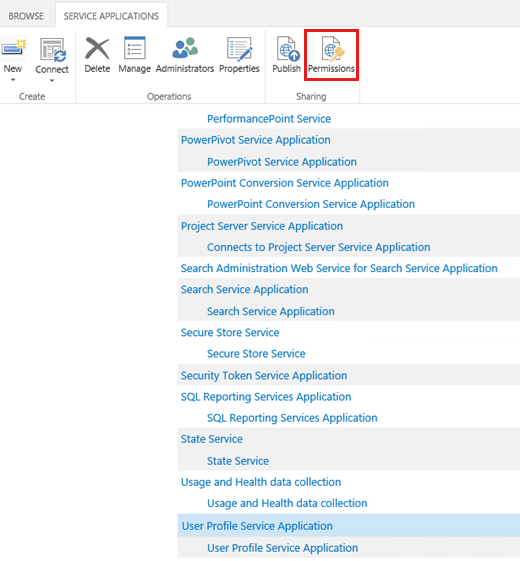Open the PerformancePoint Service link
Screen dimensions: 520x561
coord(269,119)
